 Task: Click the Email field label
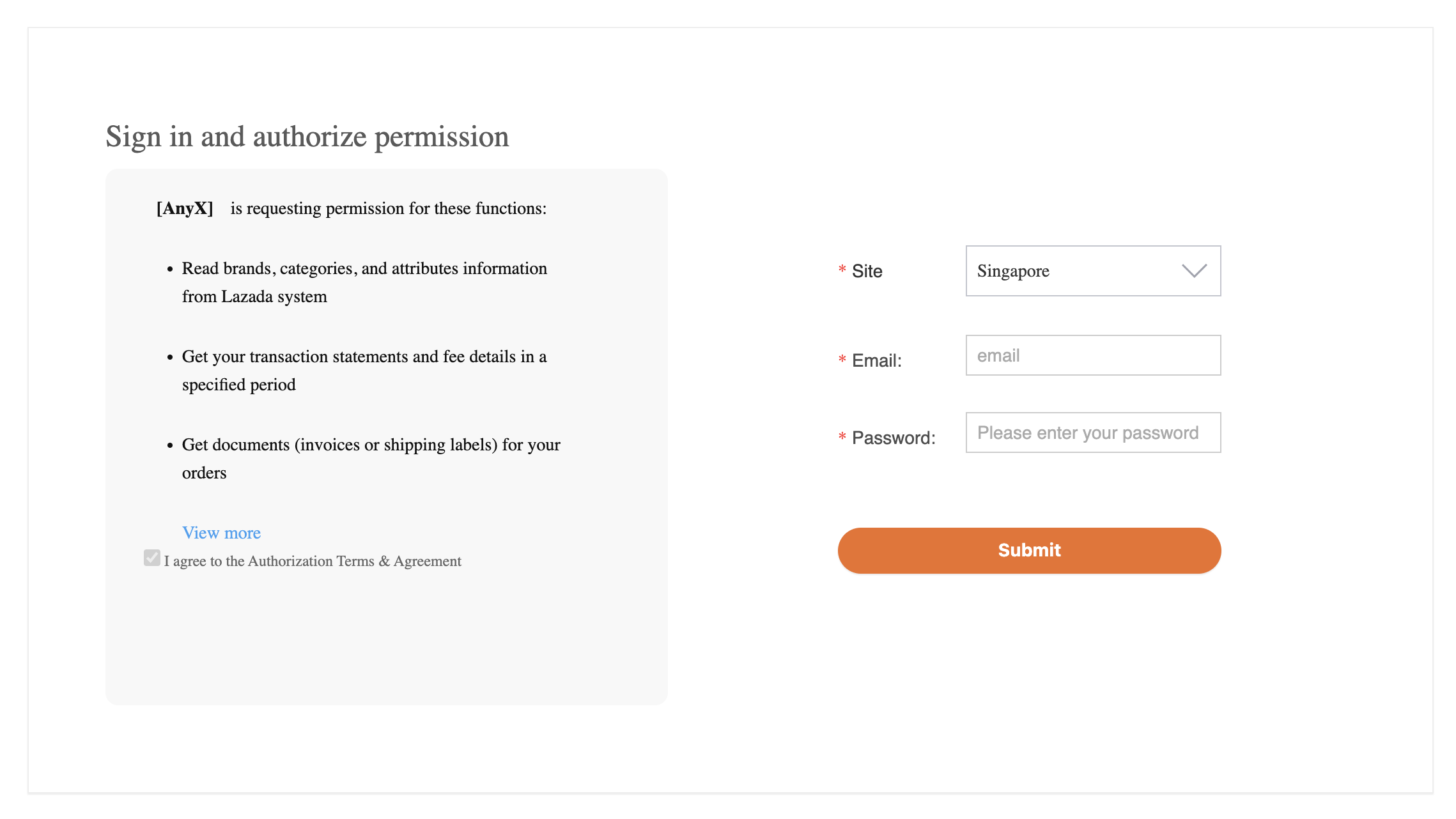876,361
